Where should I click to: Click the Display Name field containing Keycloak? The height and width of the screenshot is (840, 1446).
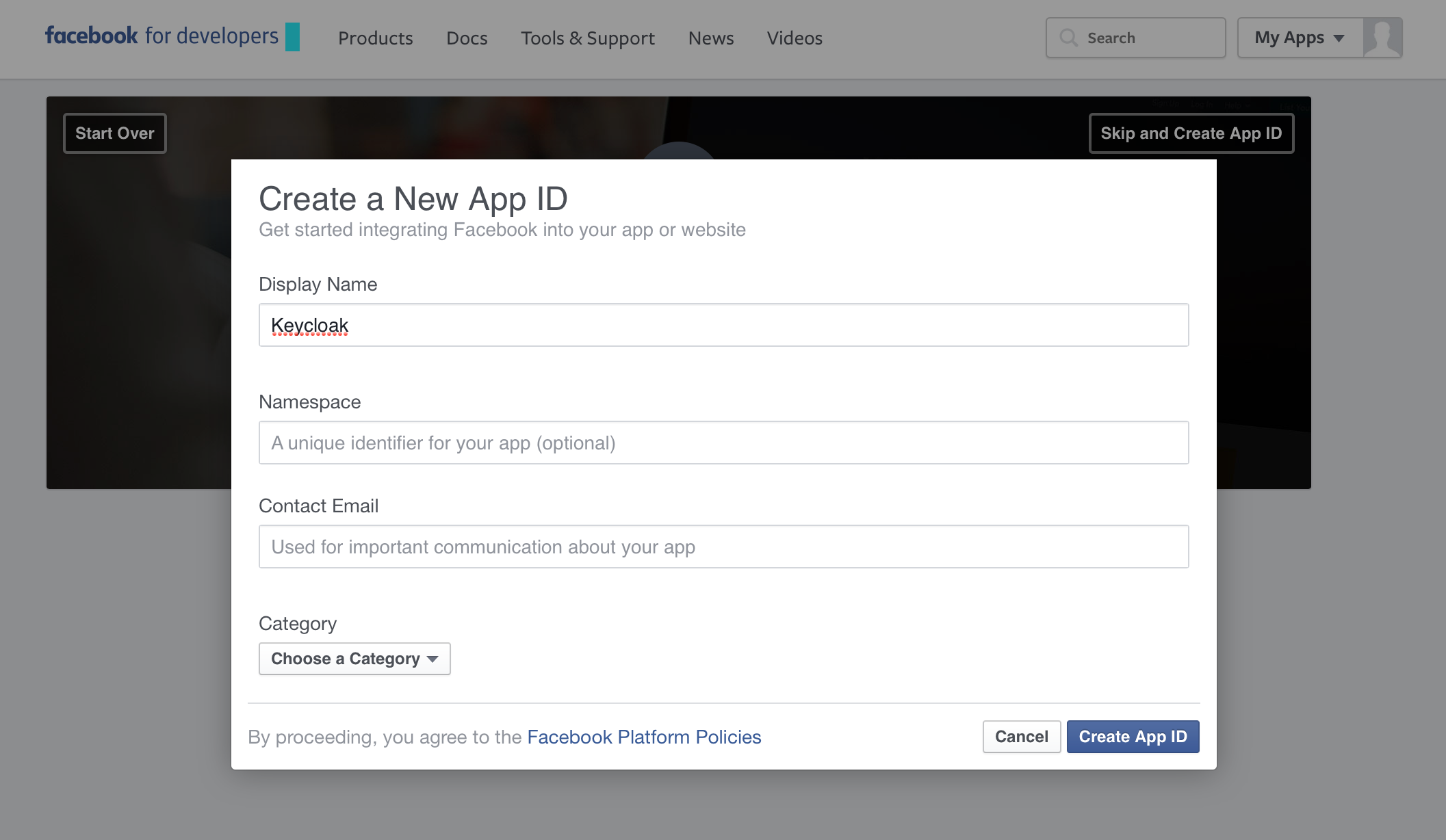click(x=723, y=325)
